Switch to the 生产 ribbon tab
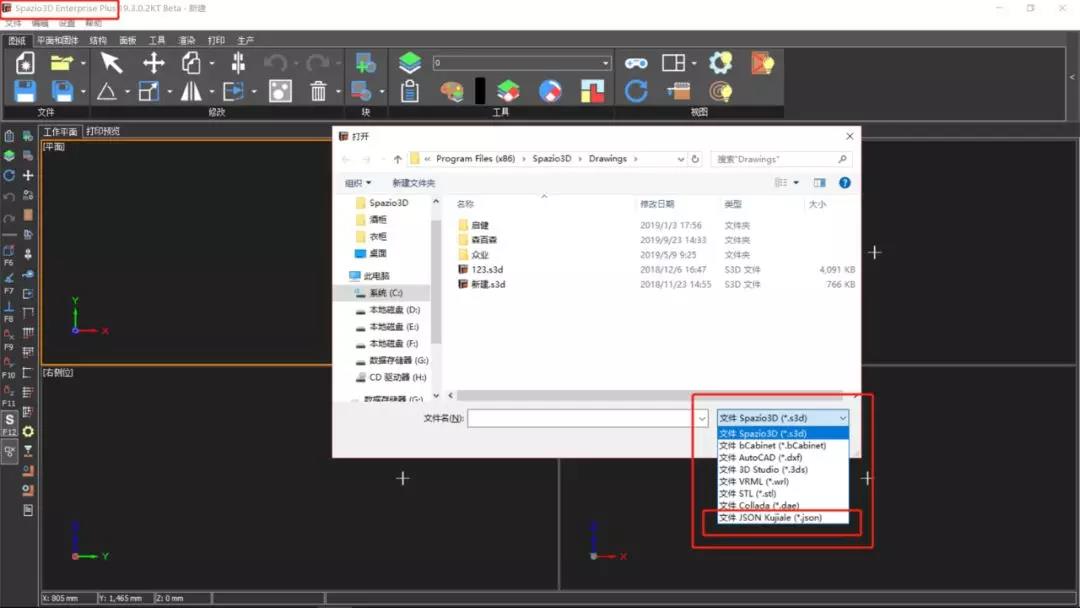Image resolution: width=1080 pixels, height=608 pixels. 246,41
